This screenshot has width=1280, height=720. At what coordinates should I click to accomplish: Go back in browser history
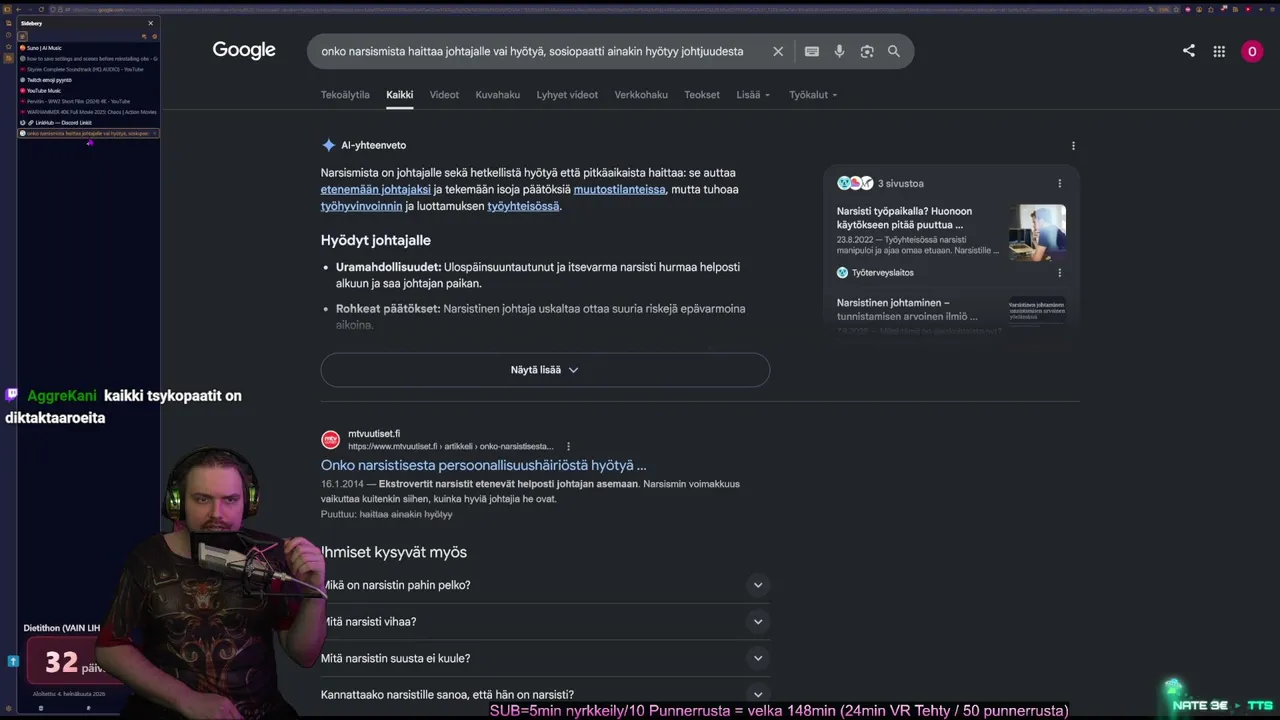click(17, 9)
